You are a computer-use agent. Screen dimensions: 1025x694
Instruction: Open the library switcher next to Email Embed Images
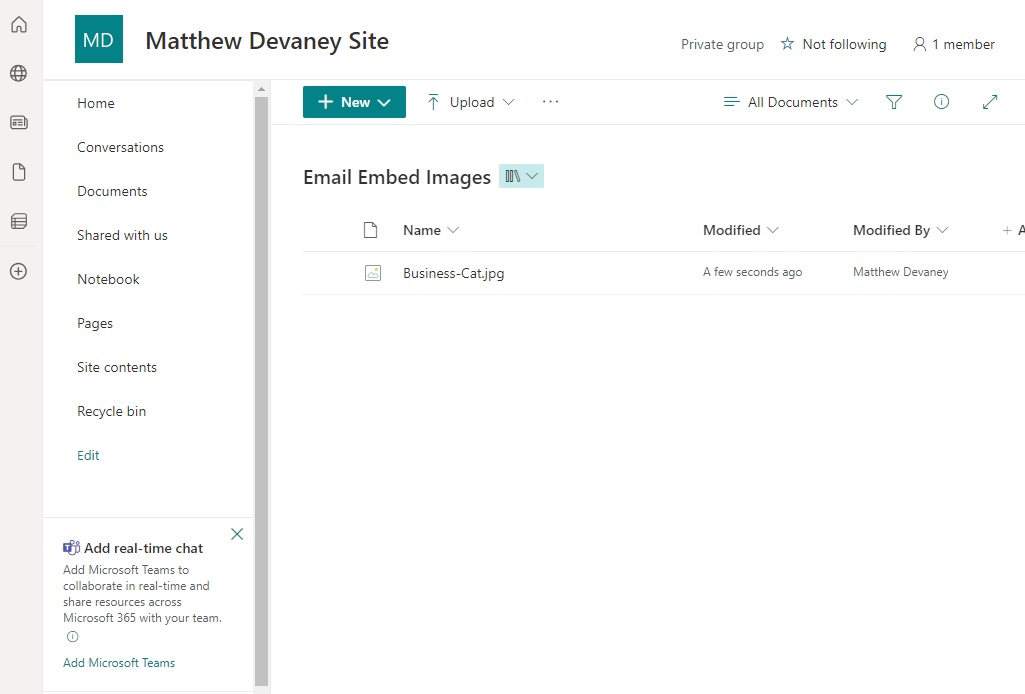[521, 176]
